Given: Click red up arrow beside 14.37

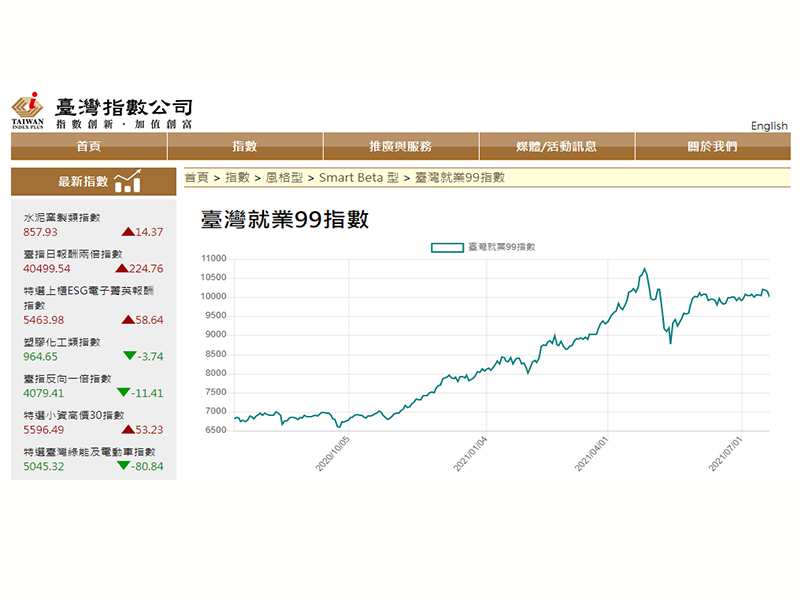Looking at the screenshot, I should point(128,232).
